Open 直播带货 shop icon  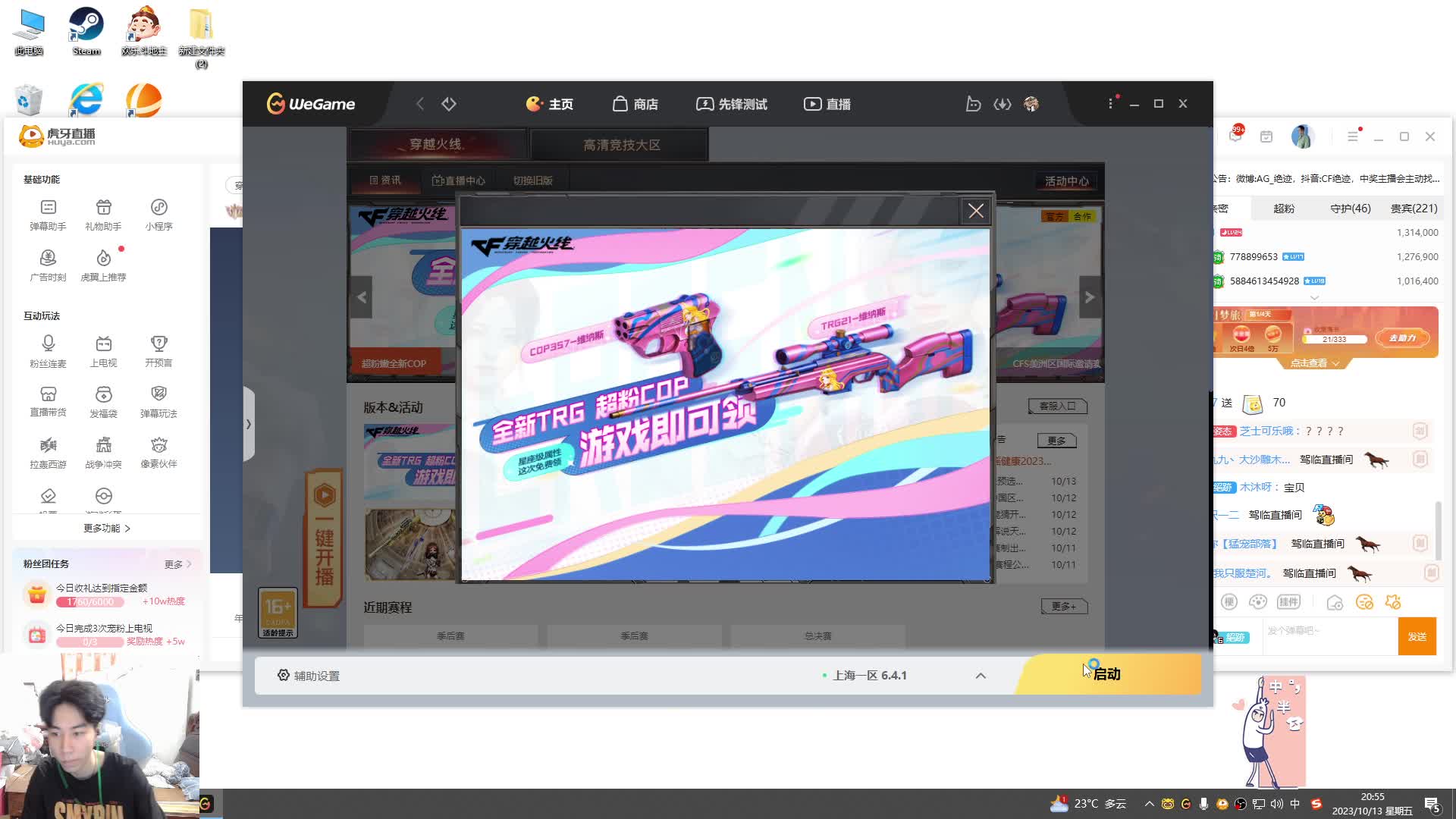[x=48, y=402]
